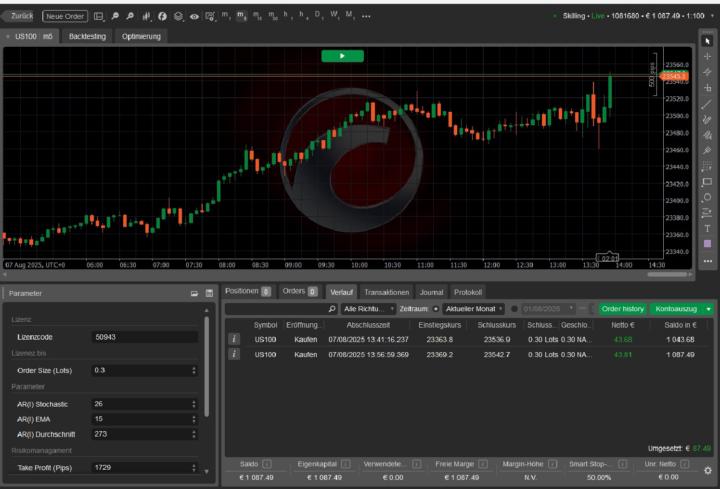Show more timeframes via ellipsis
The height and width of the screenshot is (489, 720).
click(366, 16)
